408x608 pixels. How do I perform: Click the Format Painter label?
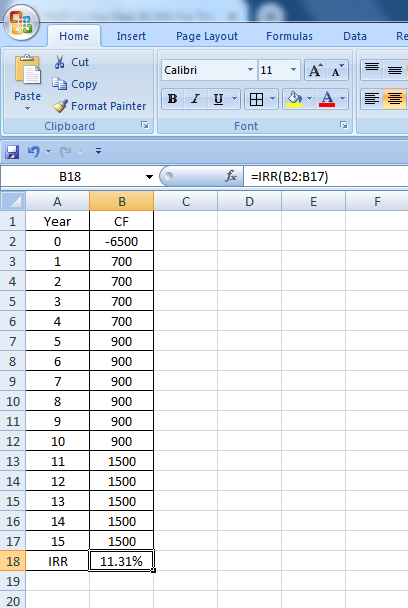point(109,106)
